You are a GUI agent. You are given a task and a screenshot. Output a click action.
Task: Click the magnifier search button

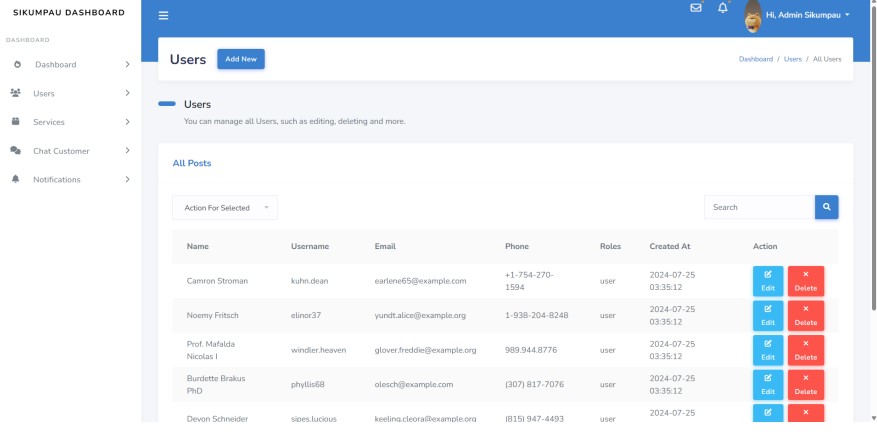[827, 207]
